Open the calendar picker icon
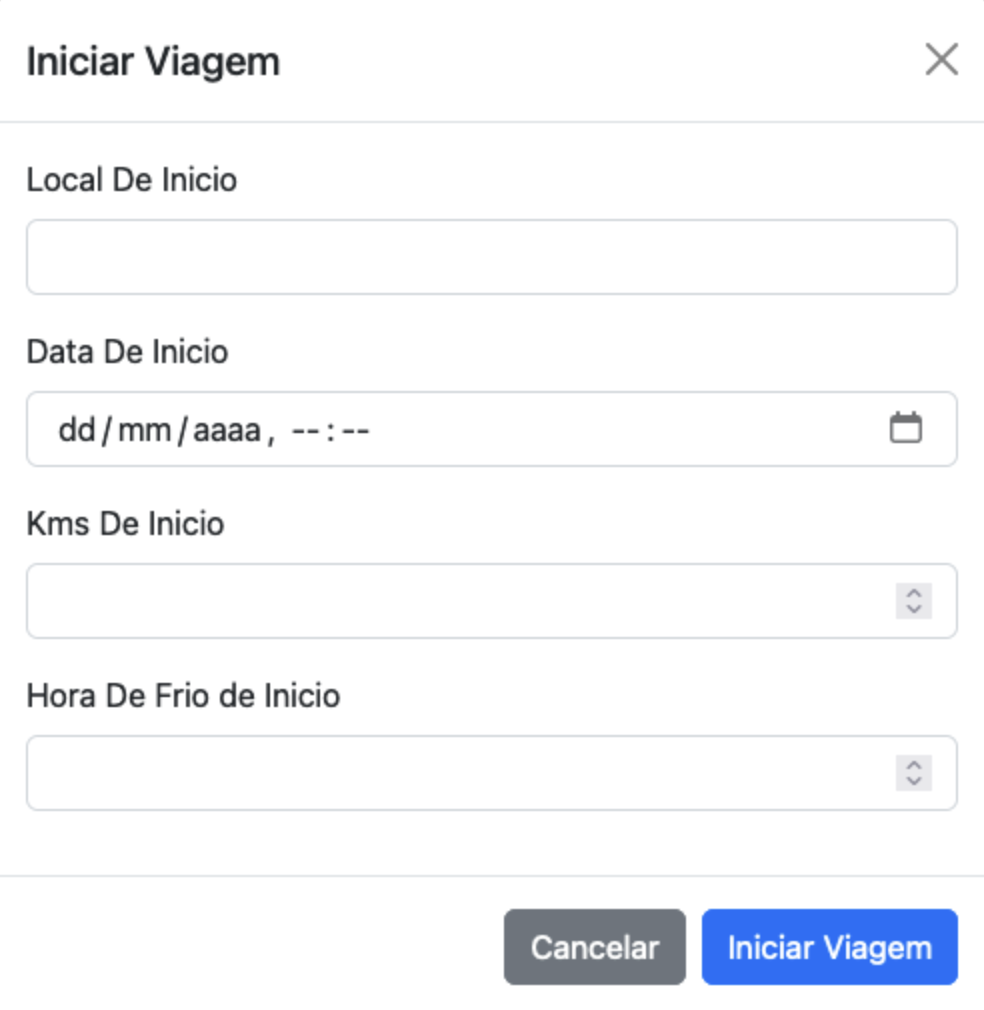The width and height of the screenshot is (984, 1010). tap(905, 428)
